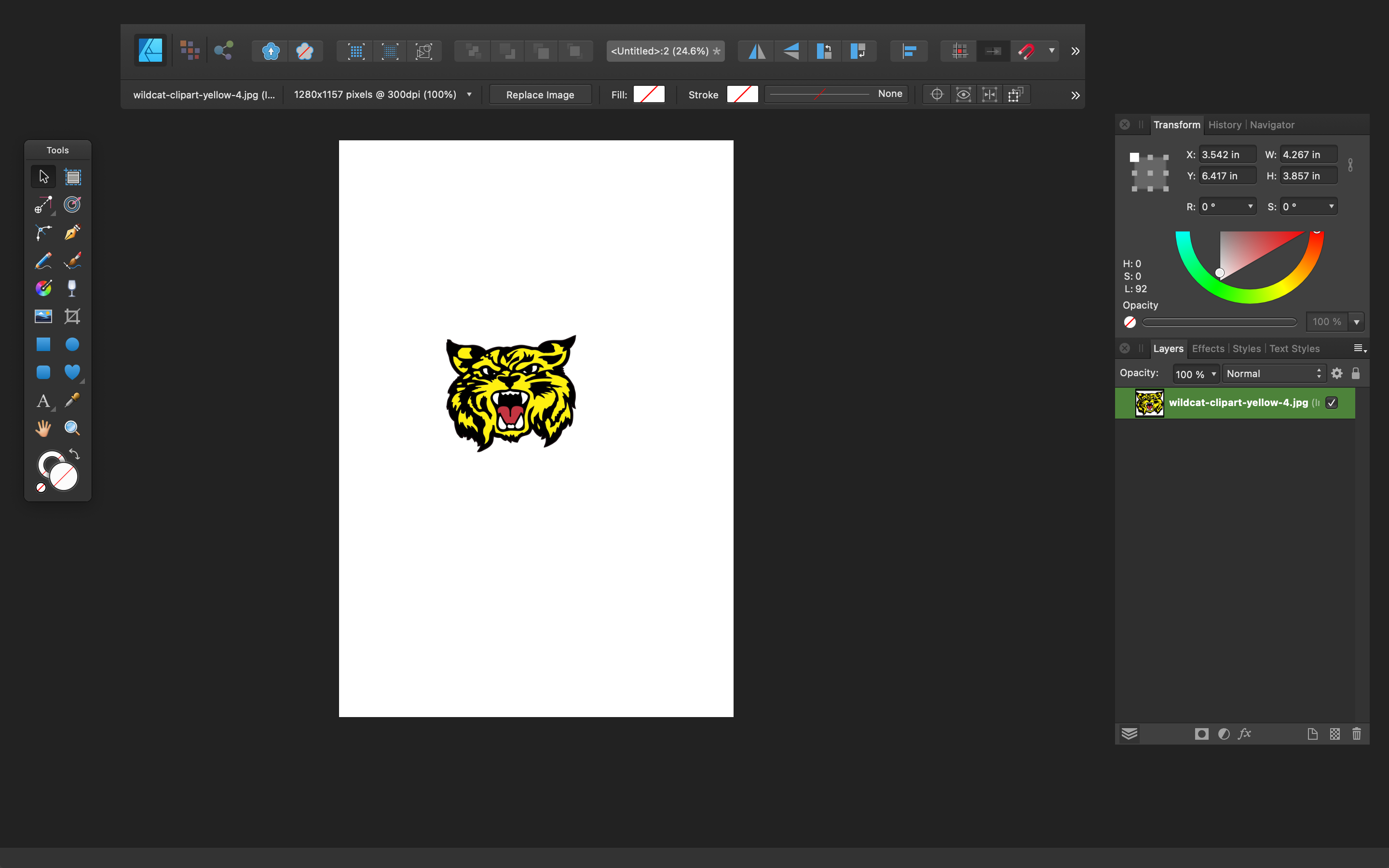
Task: Switch to Pixel Persona
Action: coord(190,51)
